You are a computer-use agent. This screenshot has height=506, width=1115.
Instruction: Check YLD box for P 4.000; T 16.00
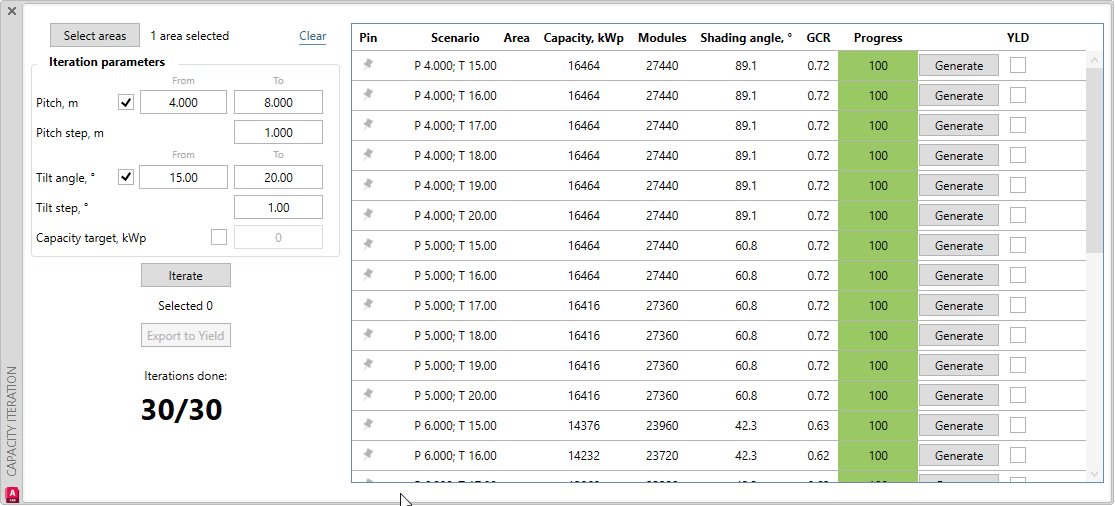[x=1018, y=96]
